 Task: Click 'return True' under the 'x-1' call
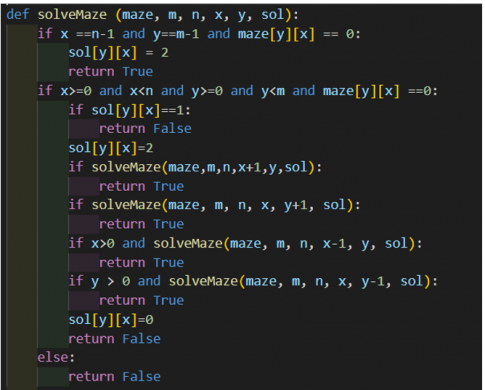pos(141,263)
